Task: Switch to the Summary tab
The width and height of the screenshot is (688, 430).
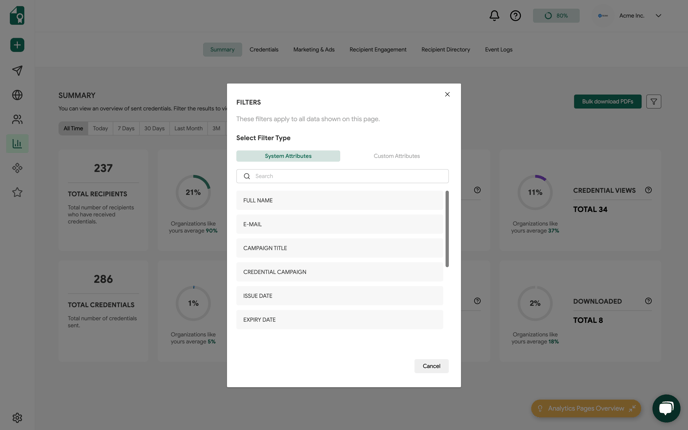Action: point(222,50)
